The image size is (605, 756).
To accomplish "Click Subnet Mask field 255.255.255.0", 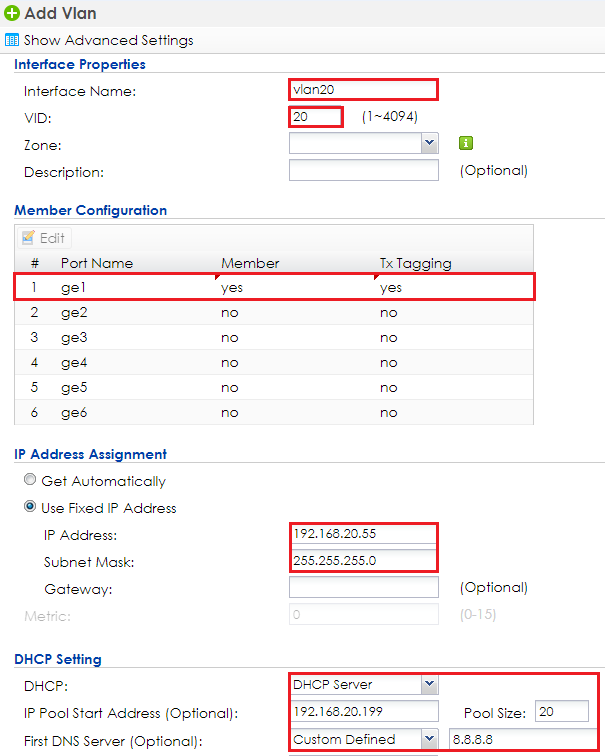I will [363, 561].
